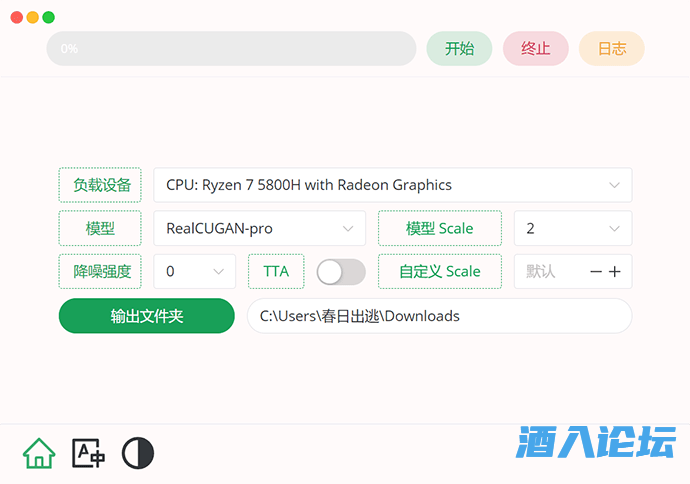Open the 降噪强度 dropdown showing 0

[x=194, y=272]
